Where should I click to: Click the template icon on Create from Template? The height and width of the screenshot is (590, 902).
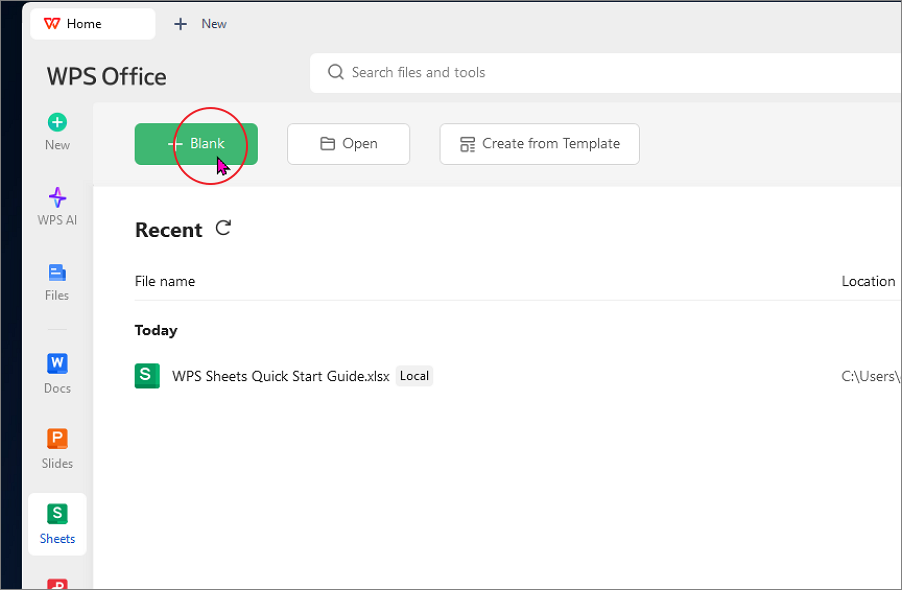click(x=467, y=144)
